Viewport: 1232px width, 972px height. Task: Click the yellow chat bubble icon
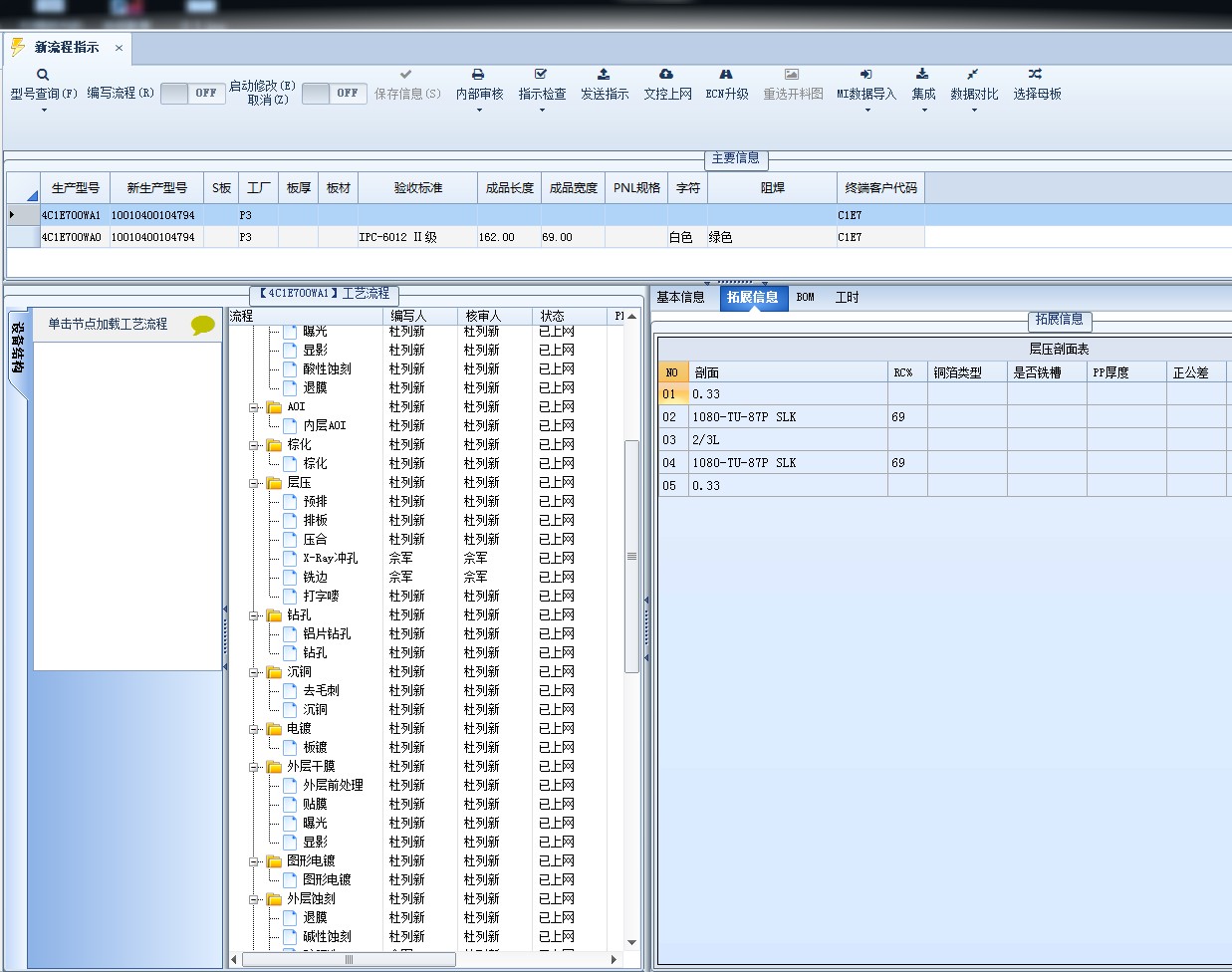(x=203, y=325)
